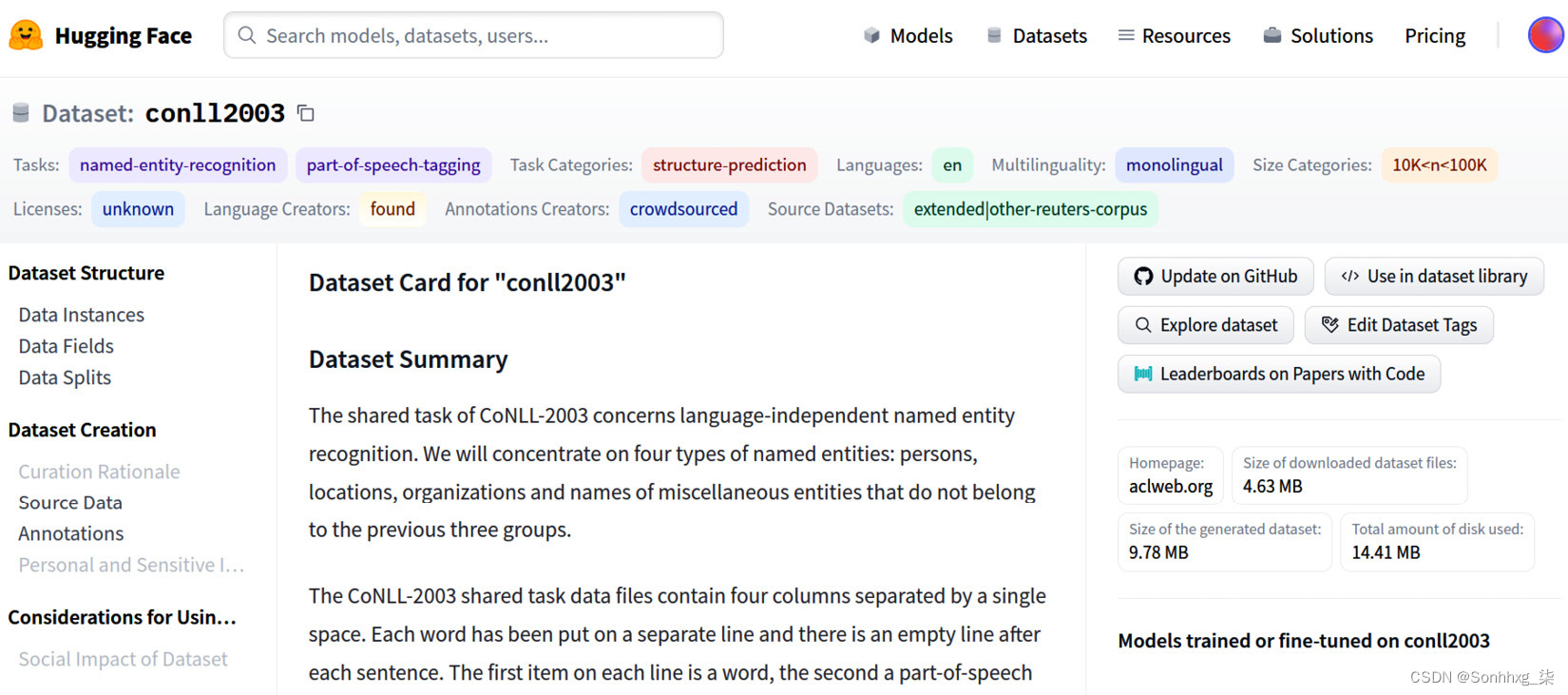This screenshot has width=1568, height=695.
Task: Jump to Social Impact of Dataset
Action: (x=123, y=659)
